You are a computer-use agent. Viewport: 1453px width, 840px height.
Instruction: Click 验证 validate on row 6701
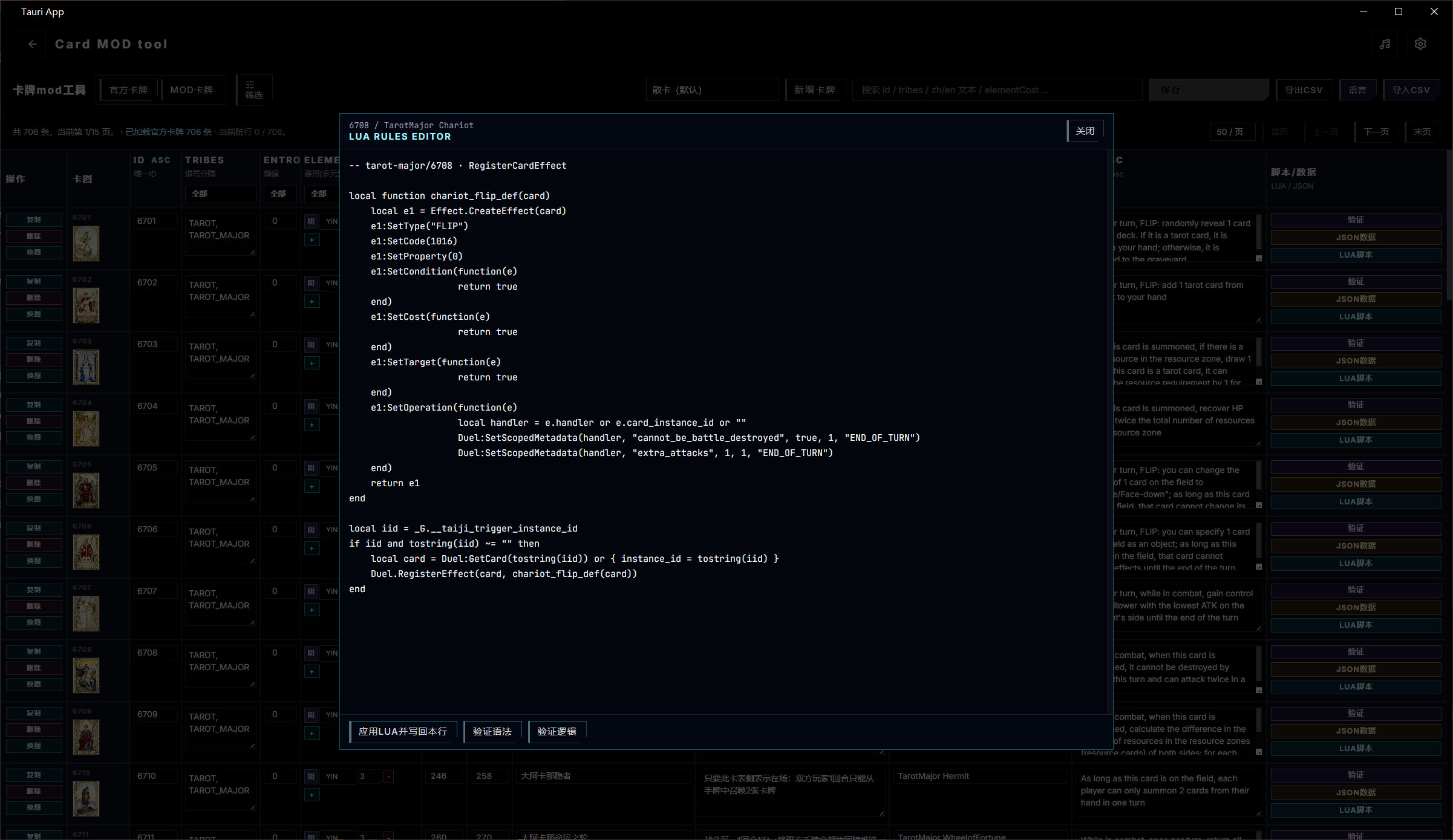(1356, 220)
